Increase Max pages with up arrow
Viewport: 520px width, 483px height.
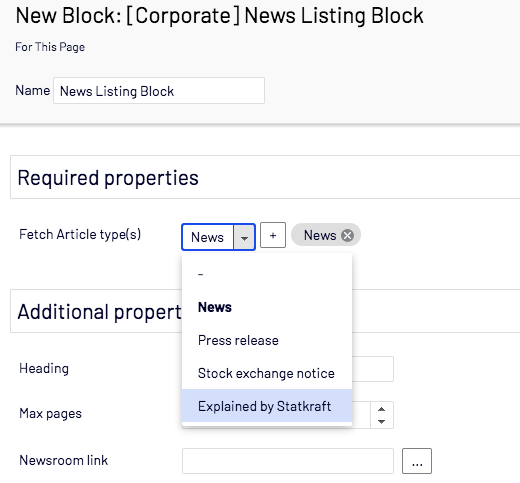382,409
